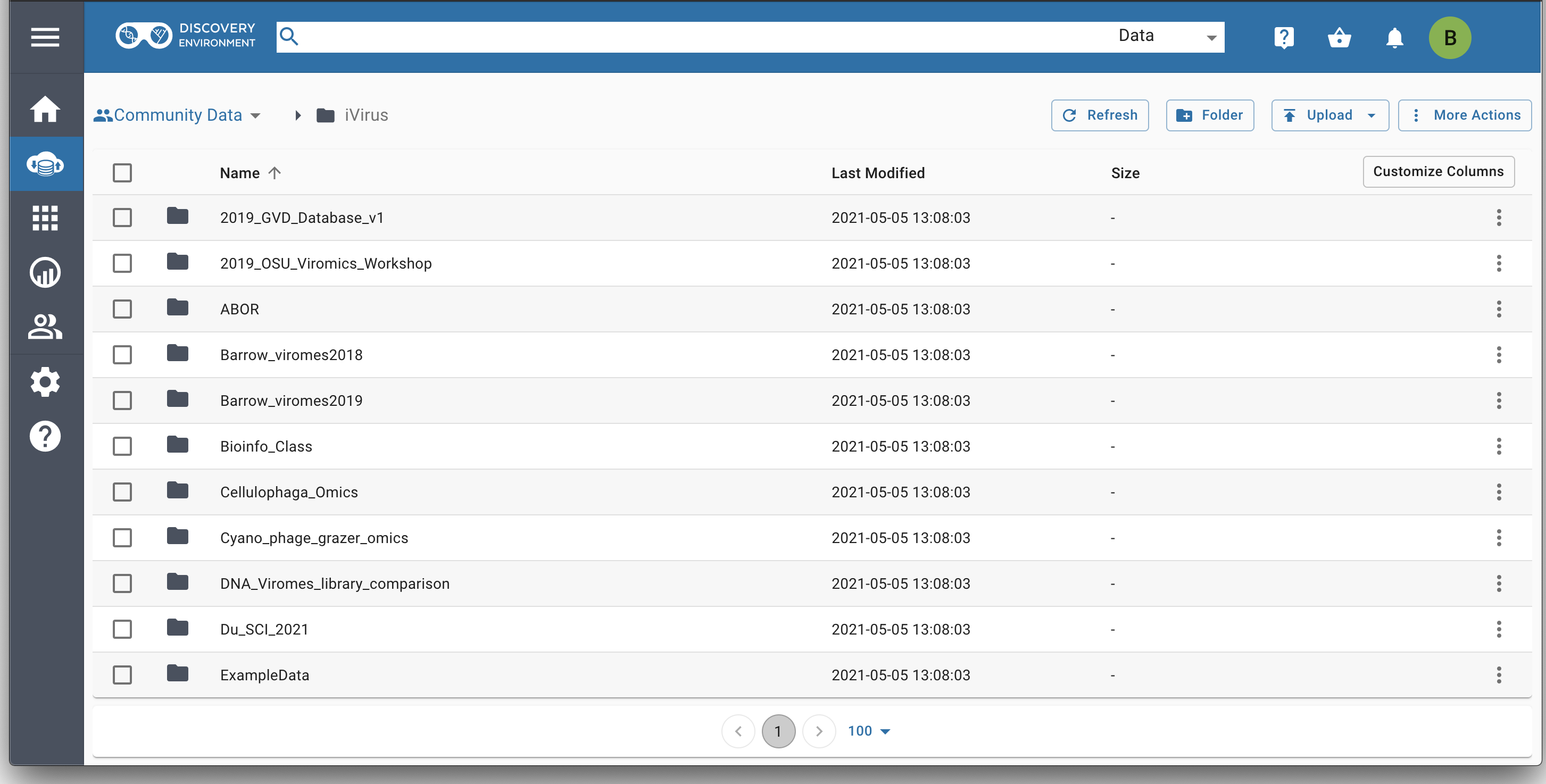Screen dimensions: 1546x784
Task: Open the More Actions menu
Action: (1465, 115)
